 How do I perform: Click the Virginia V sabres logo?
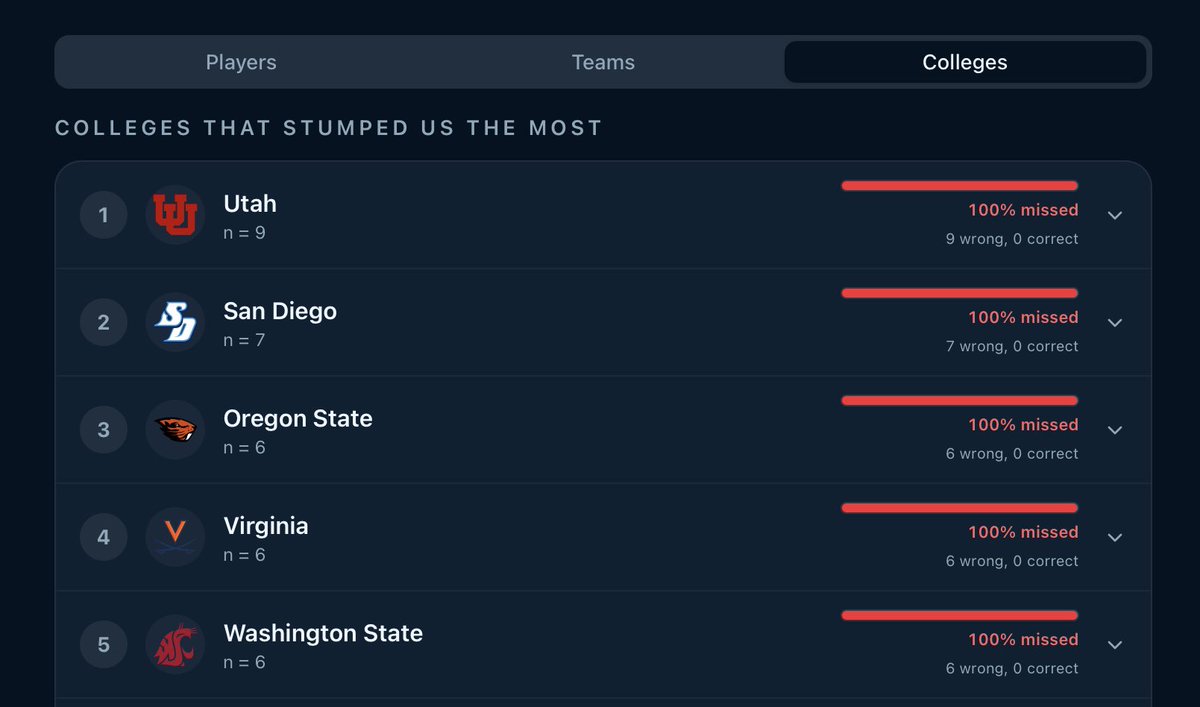[x=175, y=537]
